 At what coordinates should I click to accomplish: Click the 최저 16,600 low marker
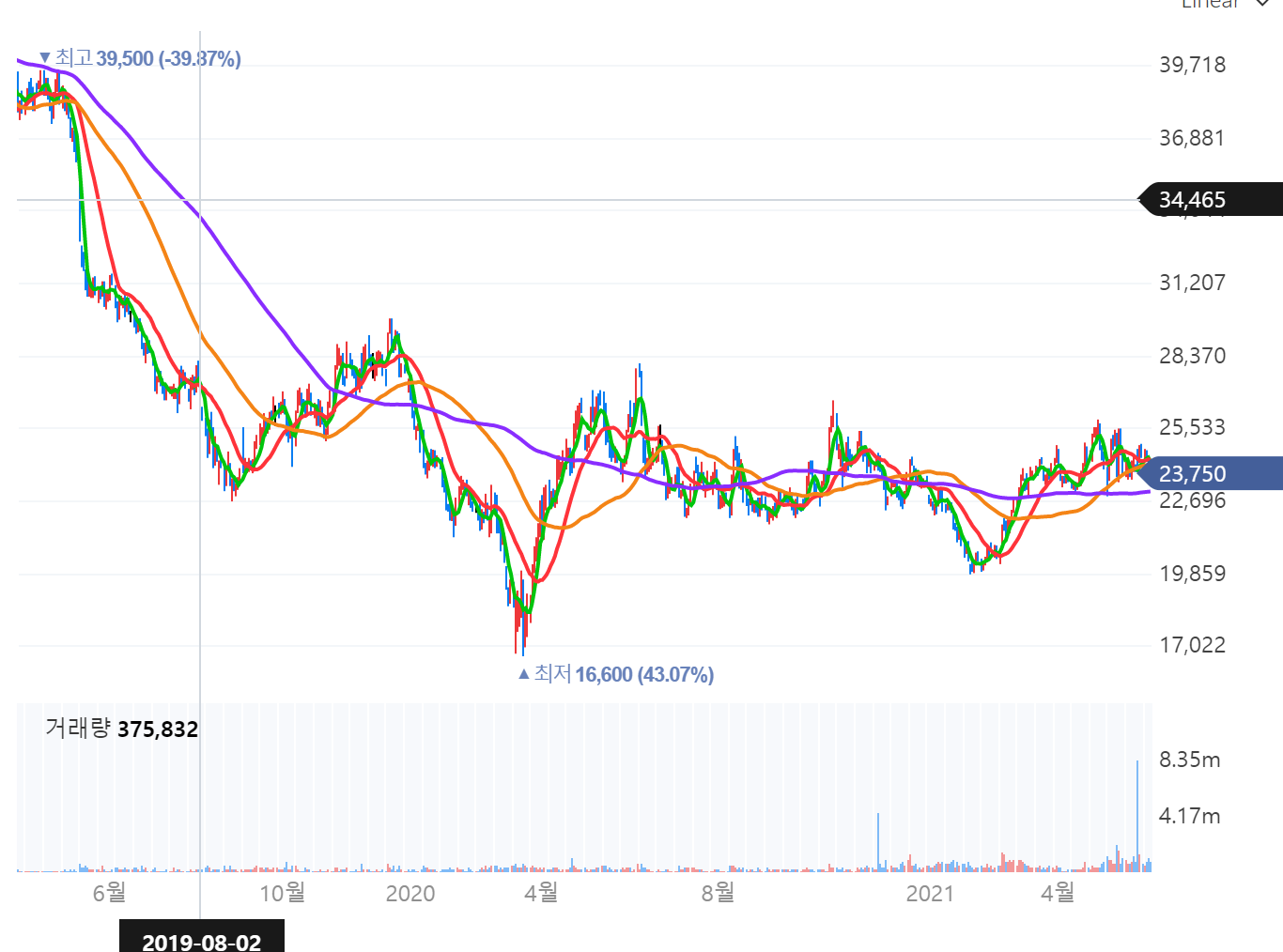[616, 674]
